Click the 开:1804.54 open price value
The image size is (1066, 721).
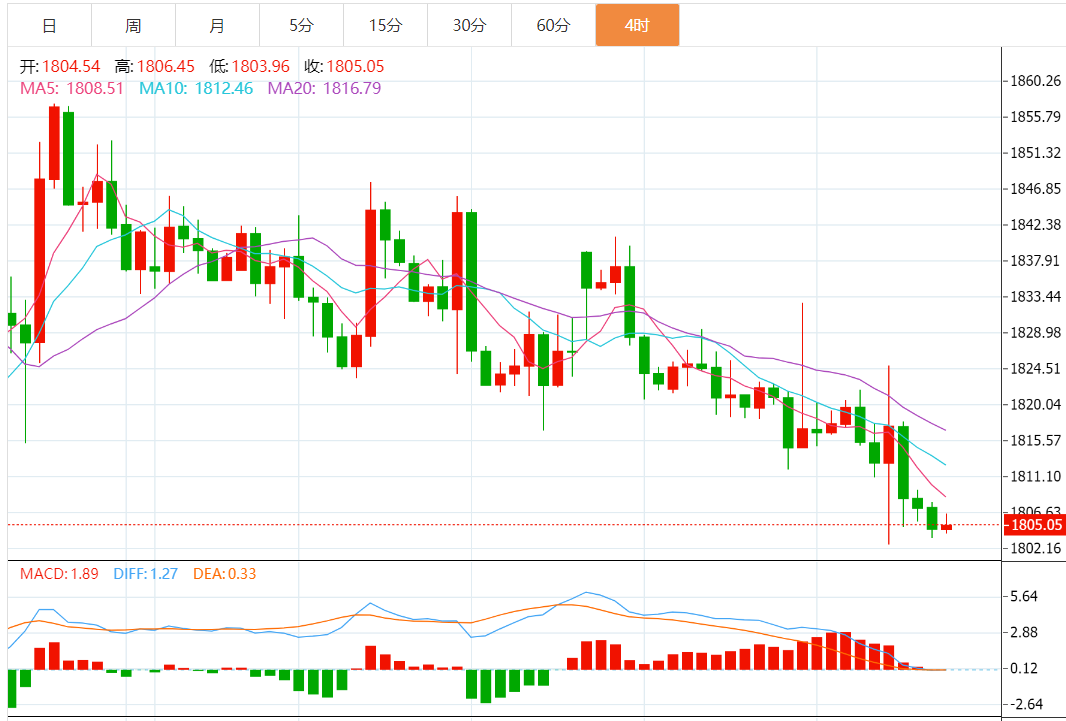pyautogui.click(x=60, y=67)
